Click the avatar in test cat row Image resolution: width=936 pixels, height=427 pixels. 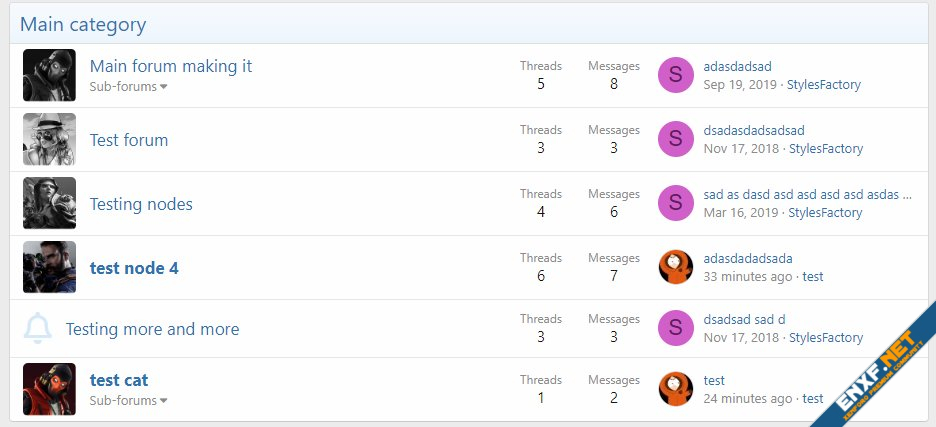(x=675, y=389)
